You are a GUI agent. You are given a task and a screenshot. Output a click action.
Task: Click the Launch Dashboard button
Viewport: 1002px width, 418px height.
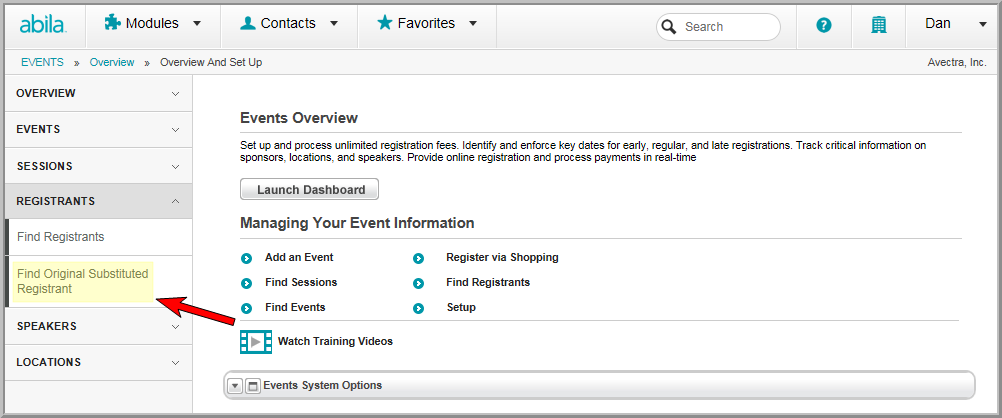(x=310, y=190)
